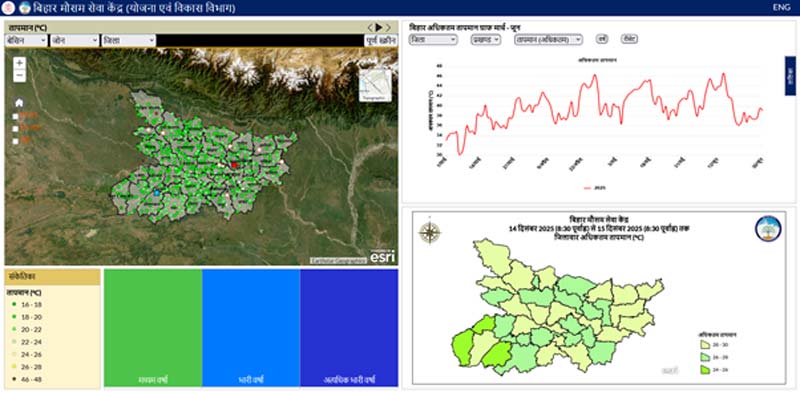Toggle the third map layer checkbox

click(x=15, y=141)
